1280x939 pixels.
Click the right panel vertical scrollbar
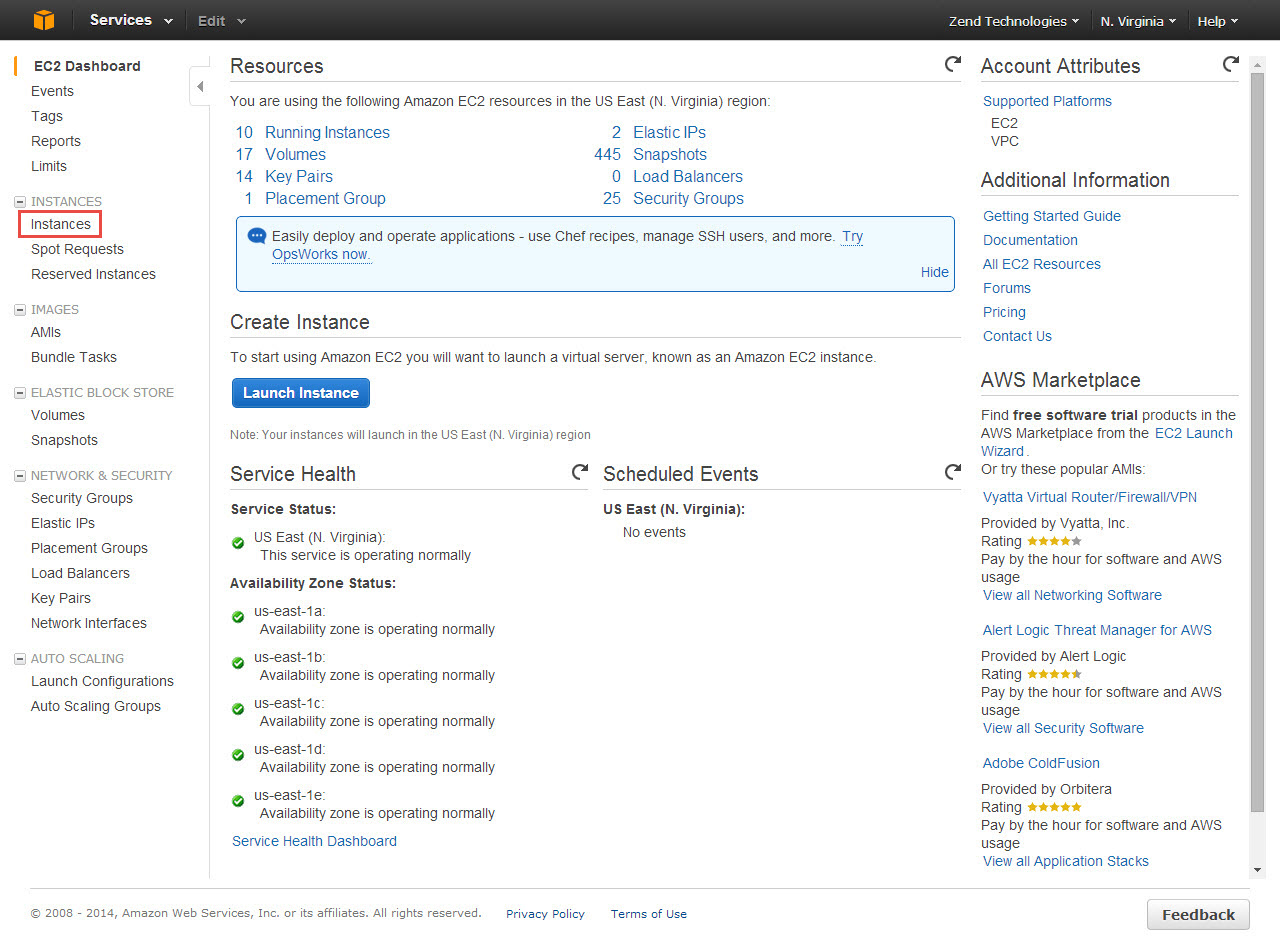tap(1257, 440)
